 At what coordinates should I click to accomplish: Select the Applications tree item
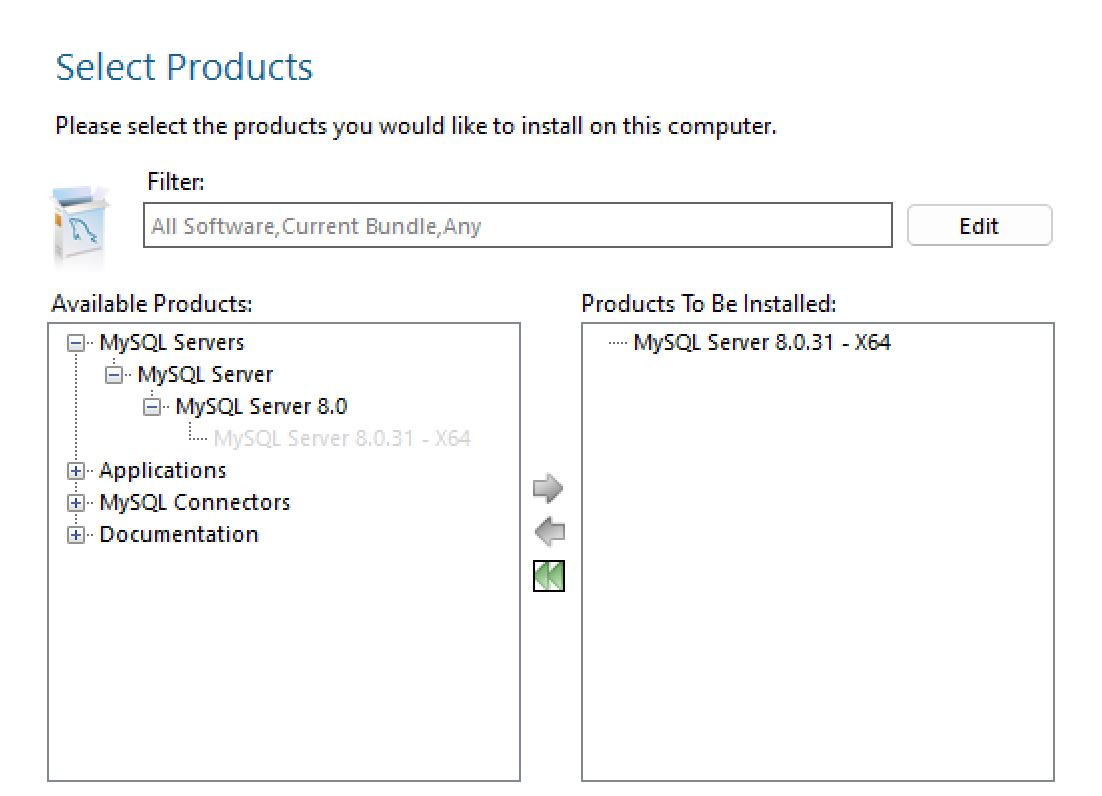point(163,470)
